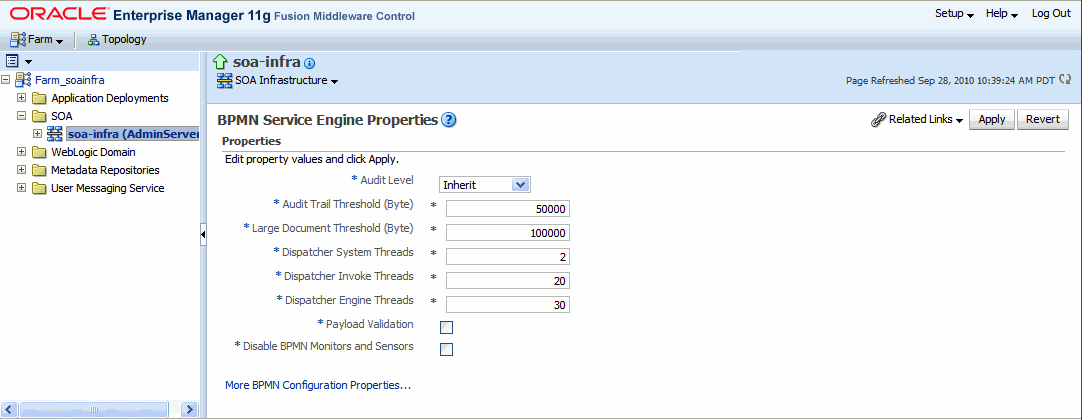Viewport: 1082px width, 420px height.
Task: Check Disable BPMN Monitors and Sensors
Action: click(x=446, y=350)
